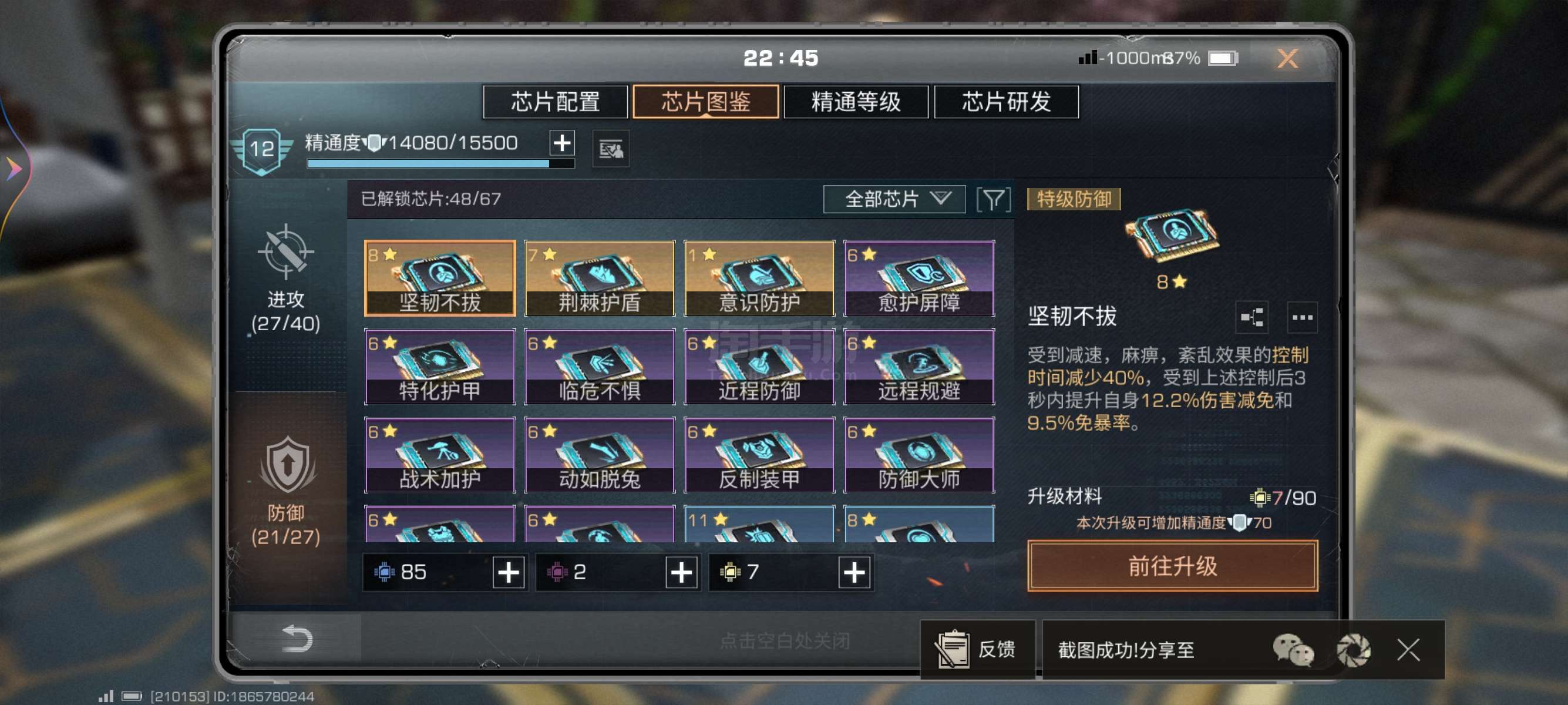The width and height of the screenshot is (1568, 705).
Task: Share screenshot via WeChat icon
Action: click(1293, 650)
